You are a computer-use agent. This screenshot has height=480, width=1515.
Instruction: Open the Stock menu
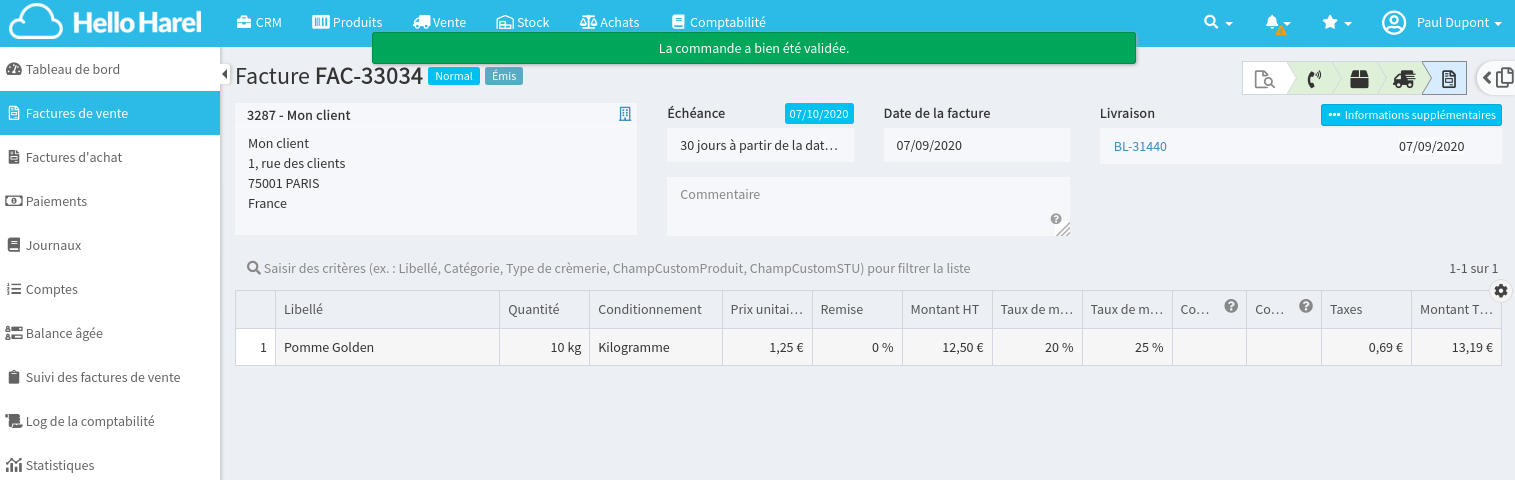[x=522, y=22]
